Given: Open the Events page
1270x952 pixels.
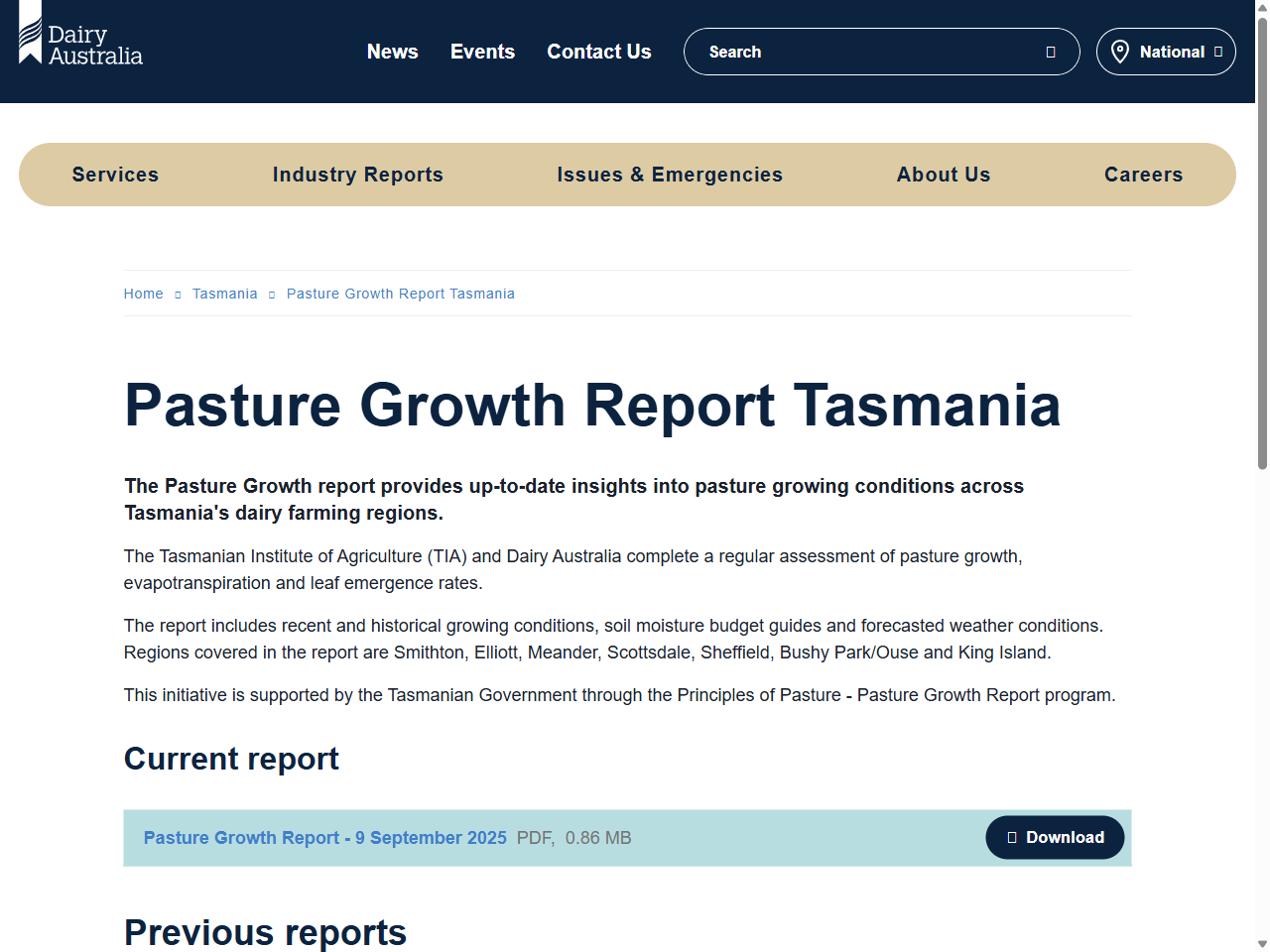Looking at the screenshot, I should coord(482,52).
